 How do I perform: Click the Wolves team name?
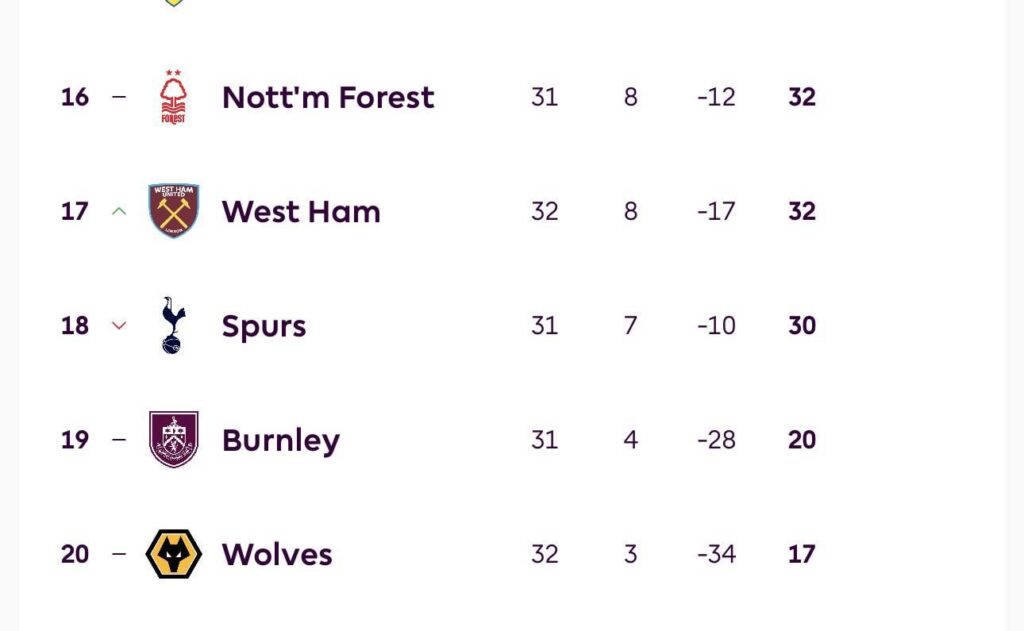click(x=275, y=553)
